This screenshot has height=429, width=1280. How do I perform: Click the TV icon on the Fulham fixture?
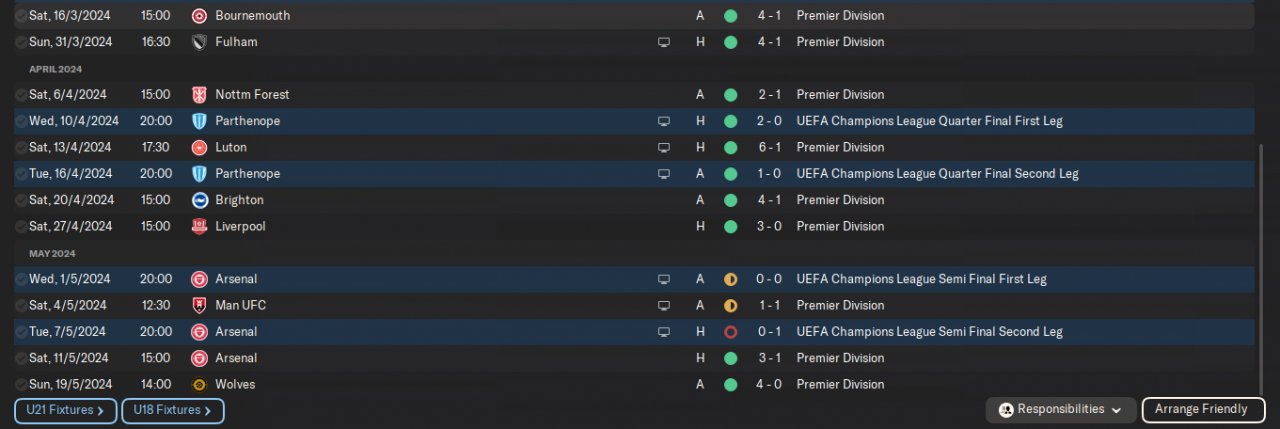(x=663, y=42)
